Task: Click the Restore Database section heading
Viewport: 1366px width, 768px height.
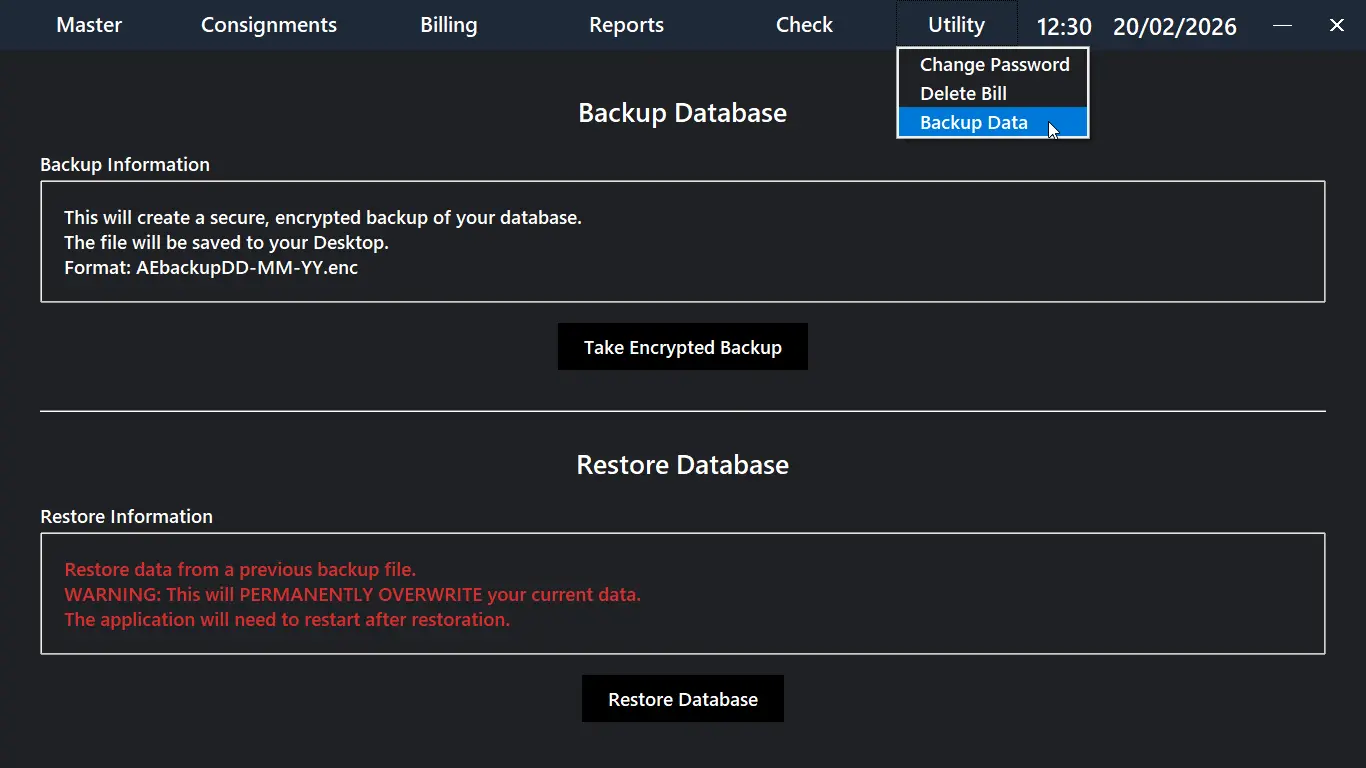Action: 682,465
